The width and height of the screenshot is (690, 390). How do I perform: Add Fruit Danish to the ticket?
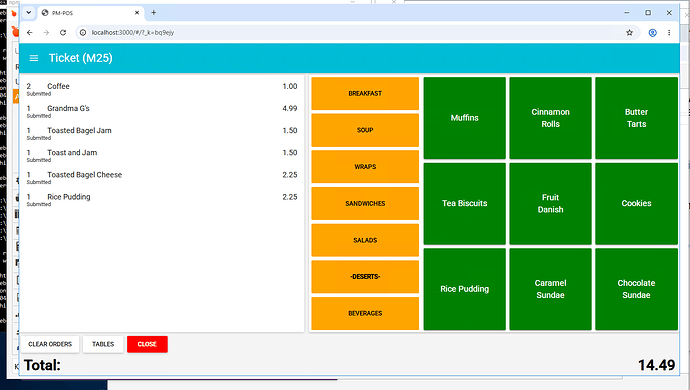tap(550, 203)
